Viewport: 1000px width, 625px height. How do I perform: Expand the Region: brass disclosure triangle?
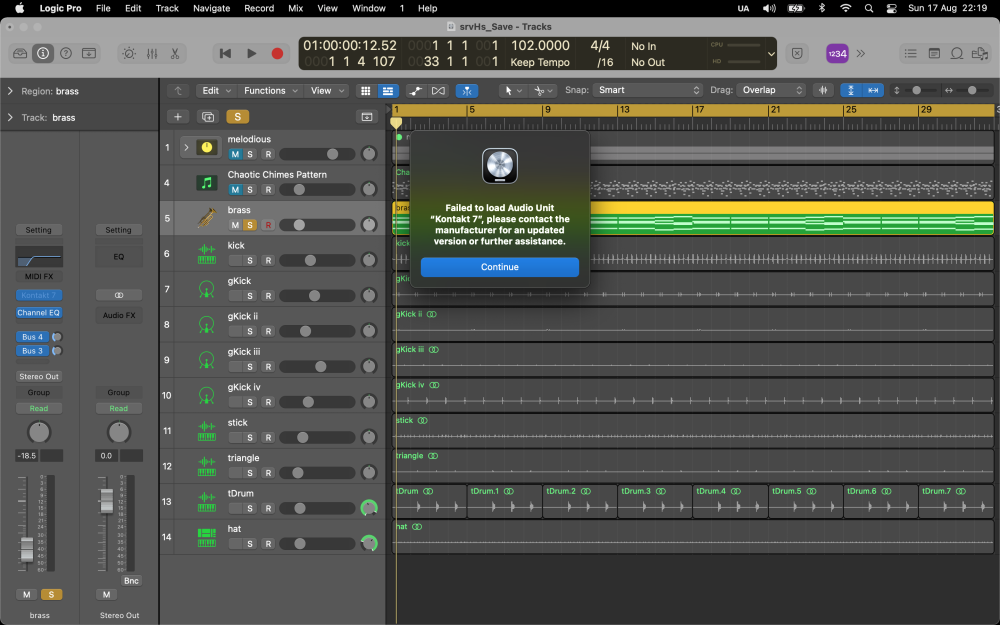(x=10, y=91)
